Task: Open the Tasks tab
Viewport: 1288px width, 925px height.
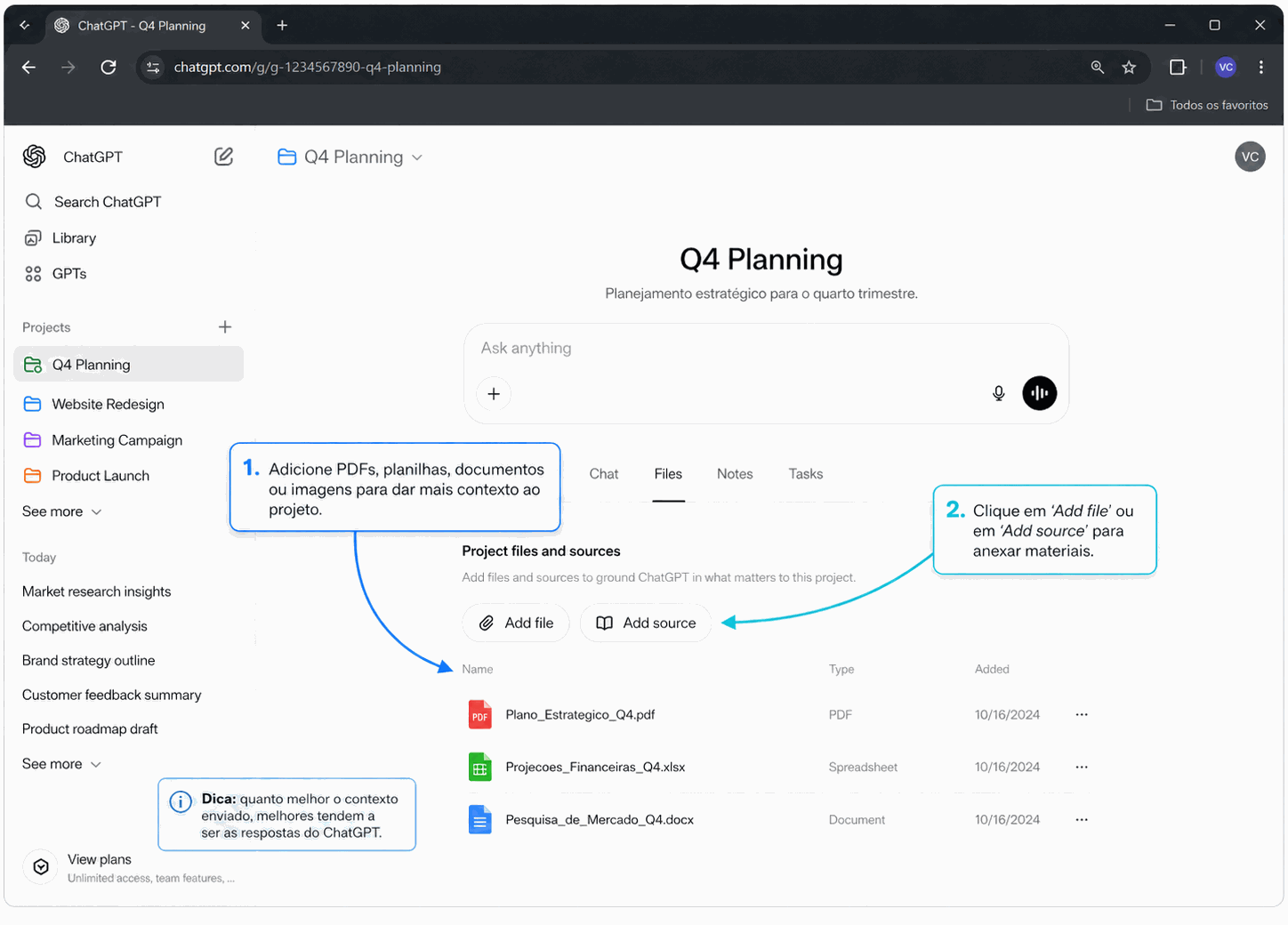Action: point(805,474)
